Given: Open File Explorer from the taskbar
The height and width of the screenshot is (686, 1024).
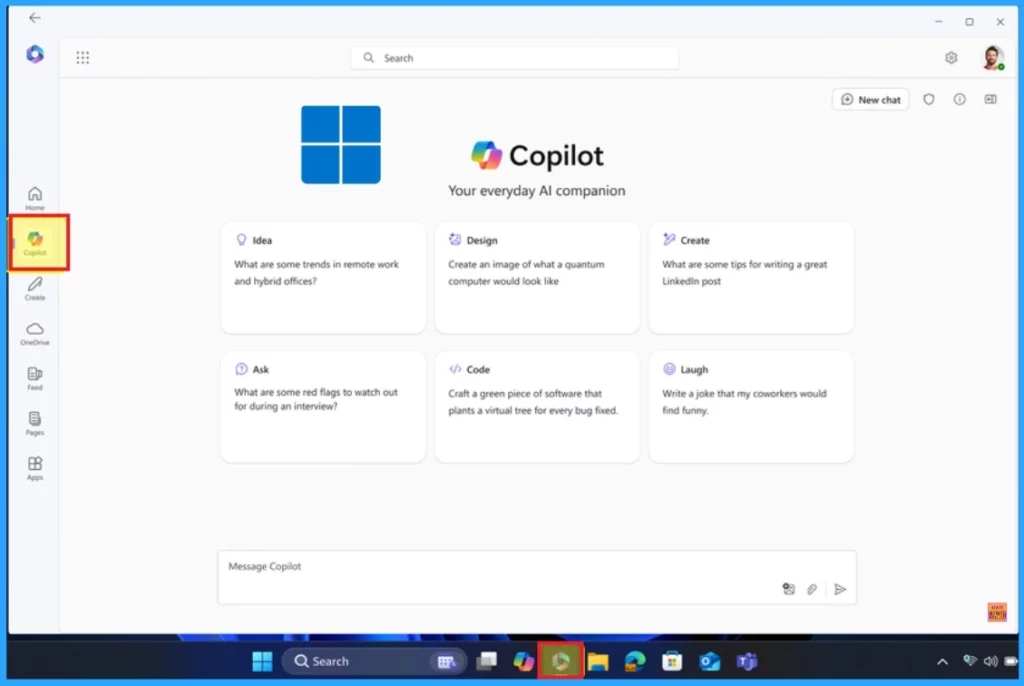Looking at the screenshot, I should click(598, 662).
